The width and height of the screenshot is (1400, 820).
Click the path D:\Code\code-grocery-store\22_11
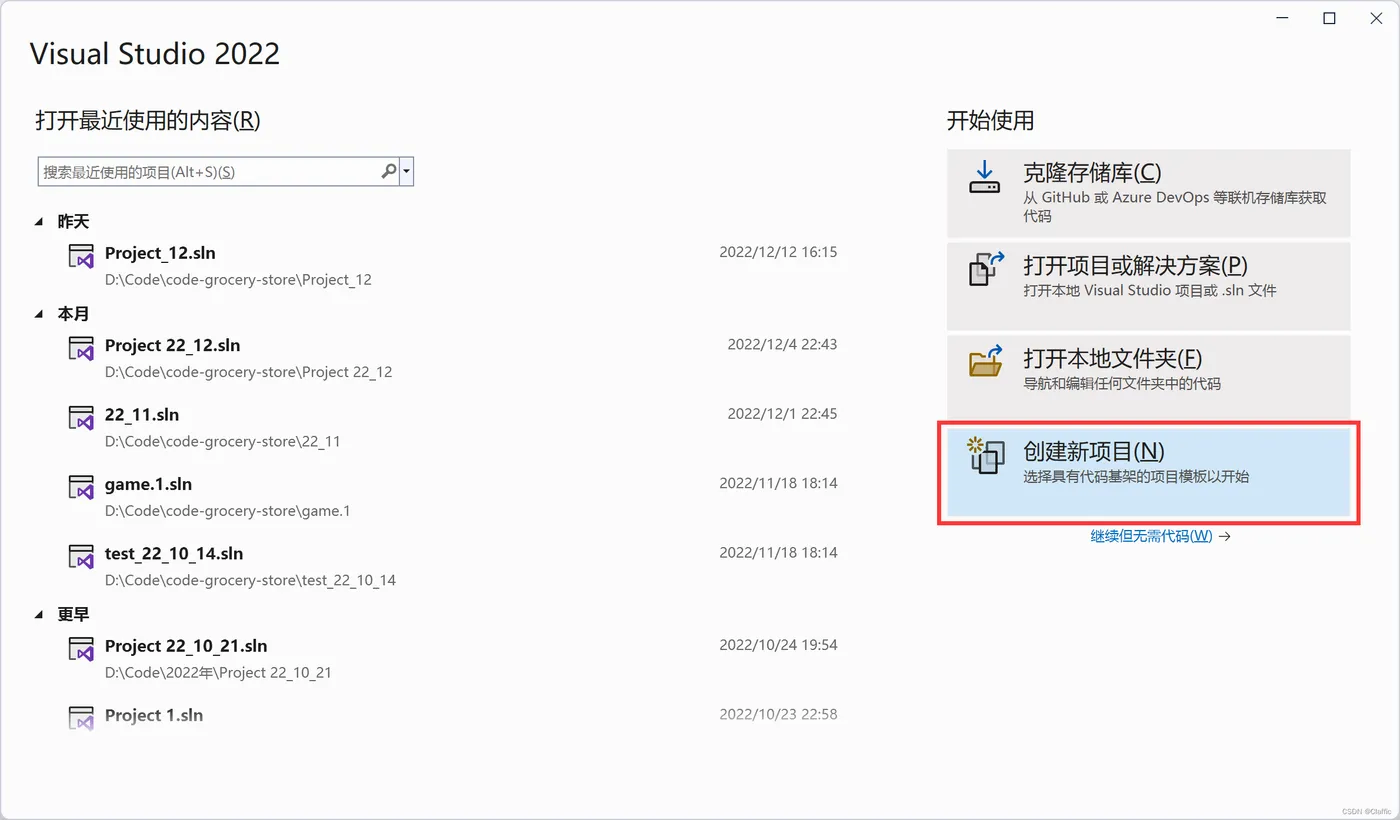[x=223, y=441]
